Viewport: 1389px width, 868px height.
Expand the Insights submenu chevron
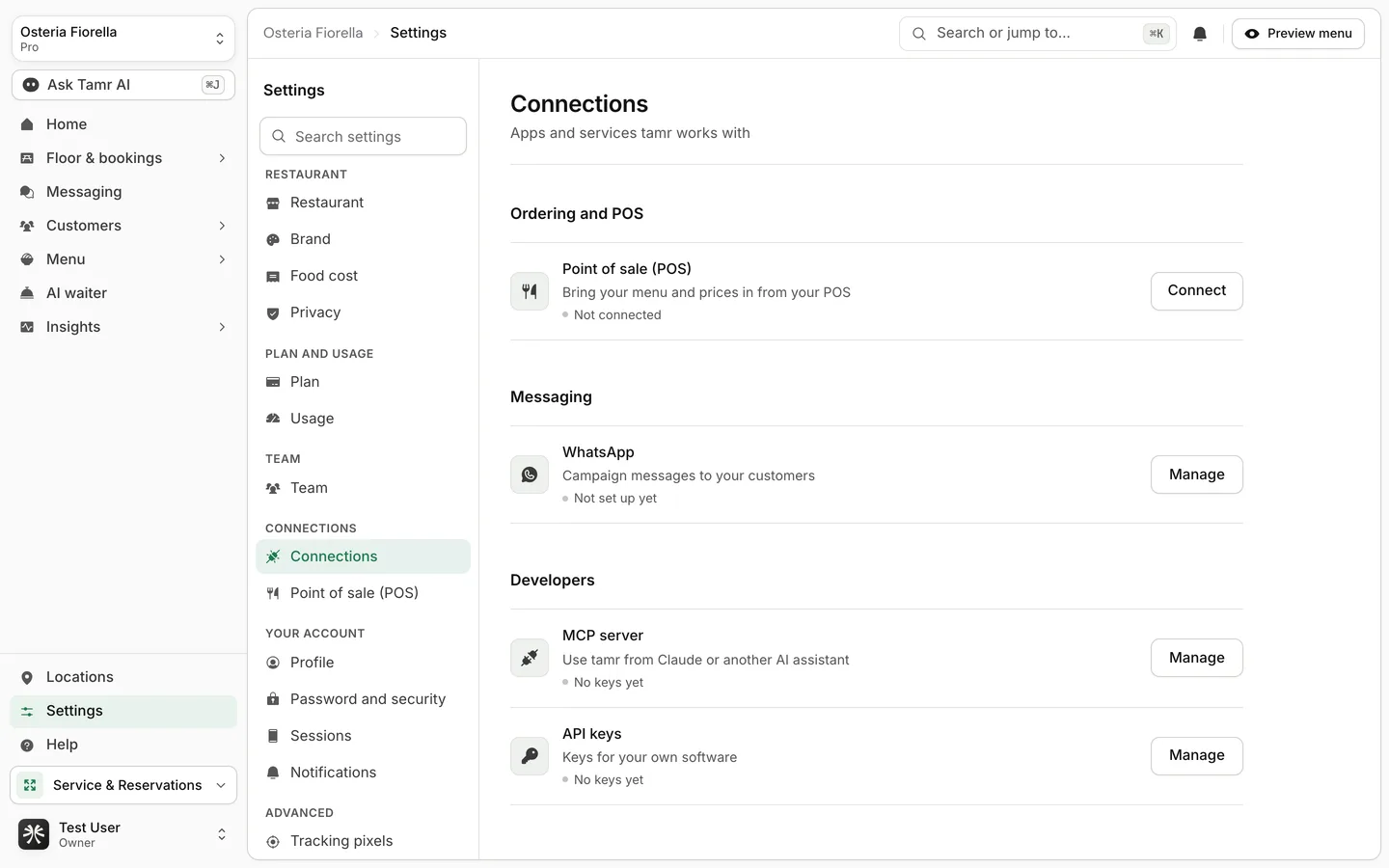pos(222,327)
